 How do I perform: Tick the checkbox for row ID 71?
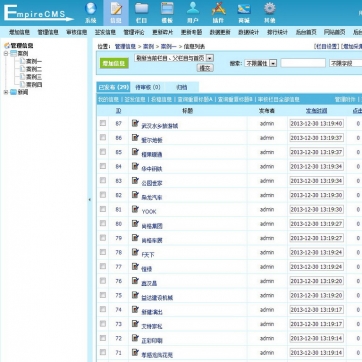coord(103,352)
